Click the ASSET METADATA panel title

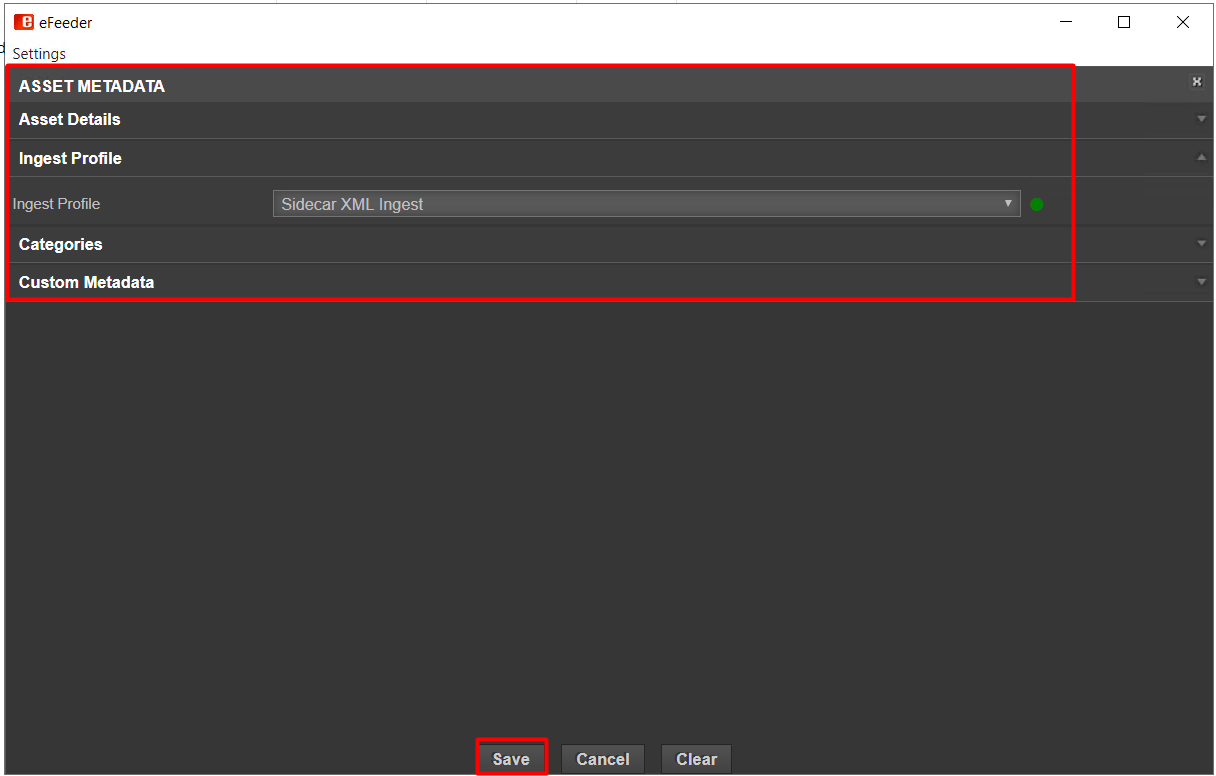[x=91, y=87]
